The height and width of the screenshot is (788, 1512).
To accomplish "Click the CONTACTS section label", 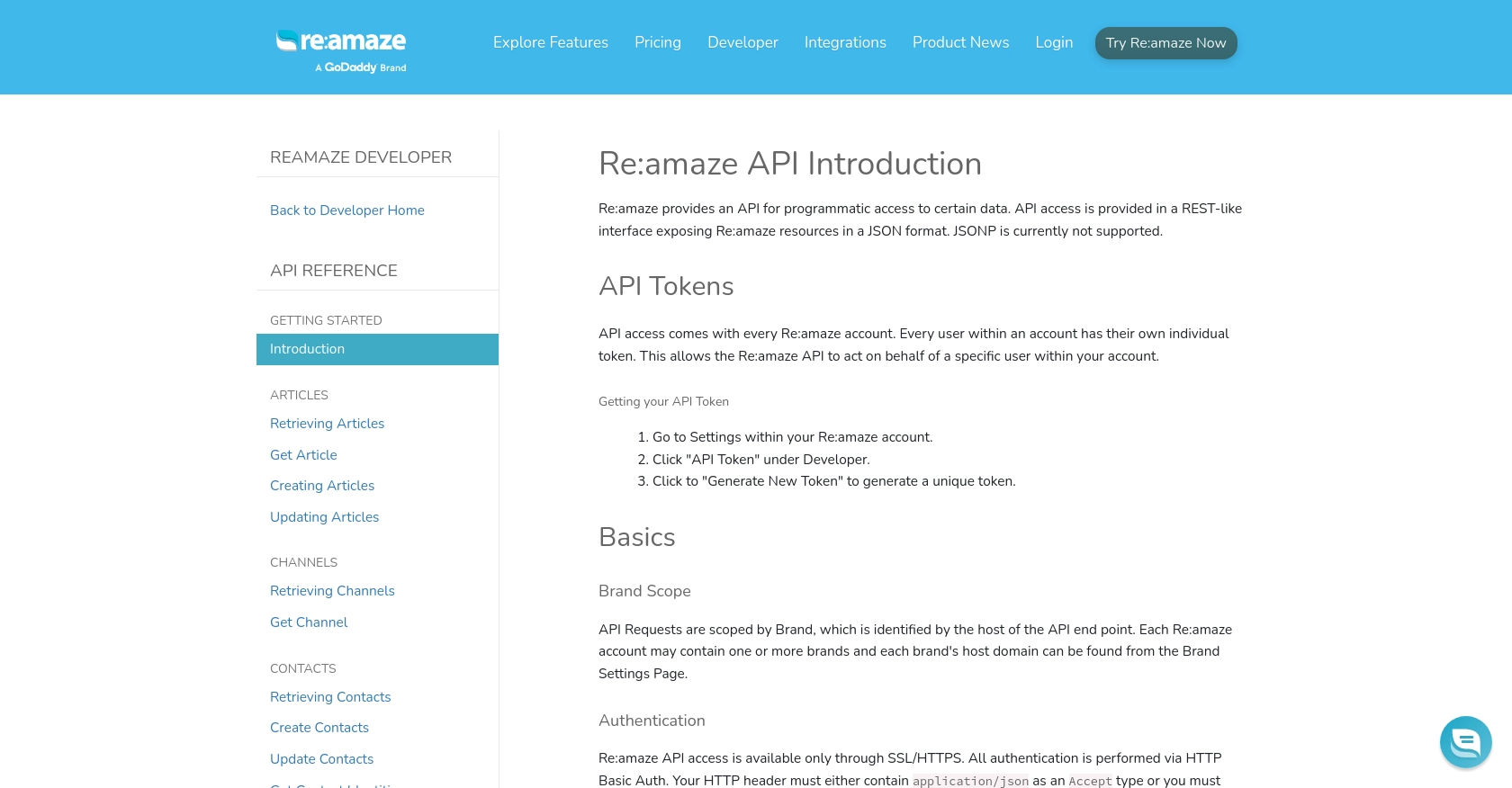I will pyautogui.click(x=302, y=668).
